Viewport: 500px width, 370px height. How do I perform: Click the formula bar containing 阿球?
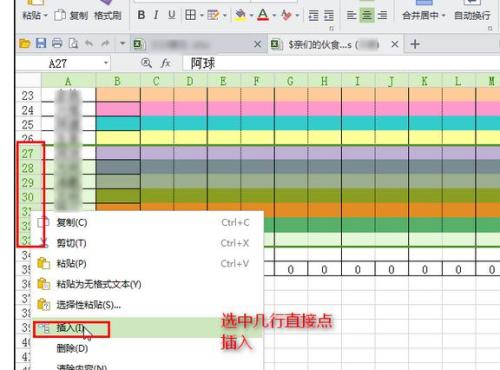pos(341,63)
